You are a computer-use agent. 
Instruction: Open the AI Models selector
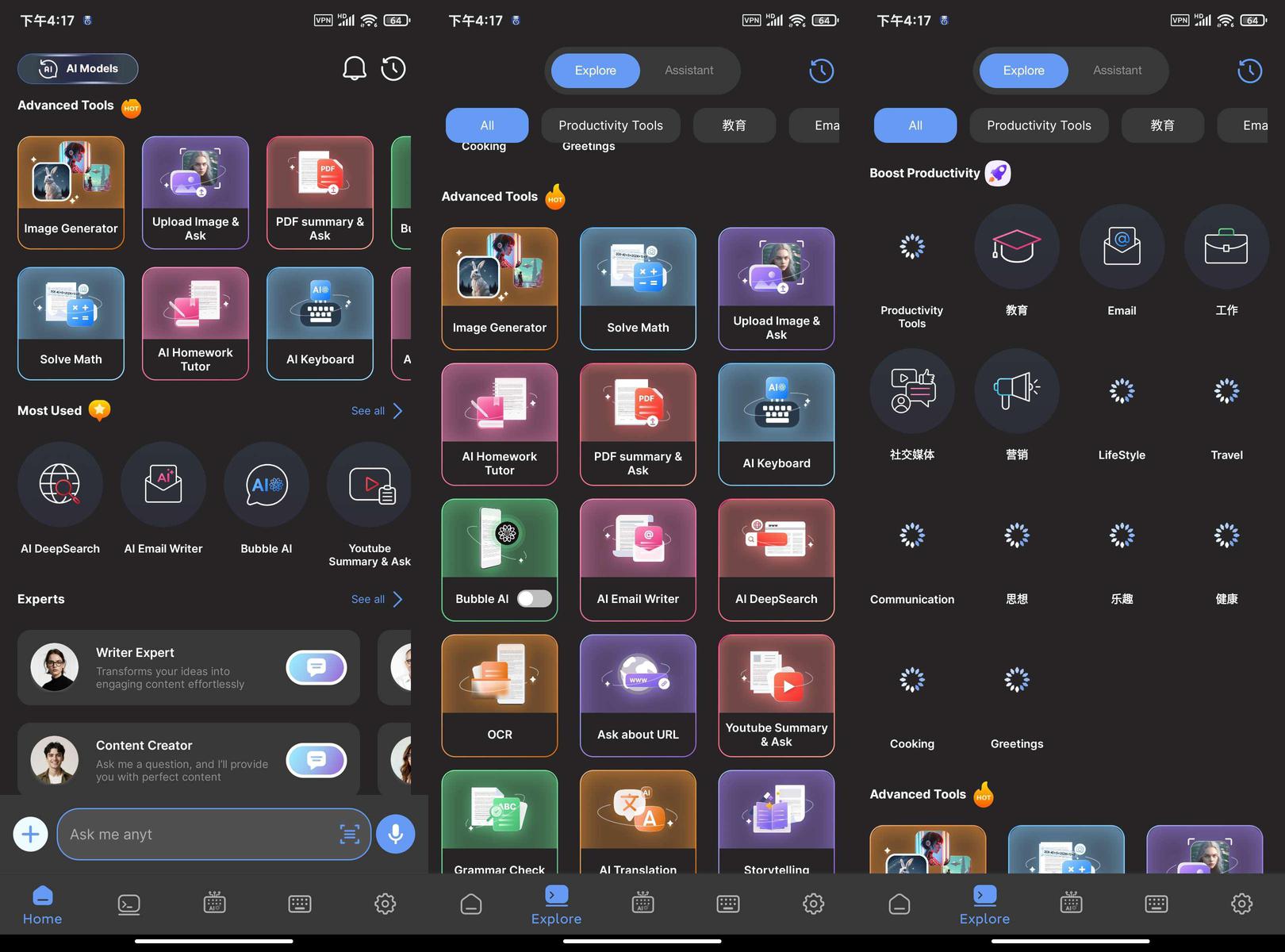click(78, 69)
